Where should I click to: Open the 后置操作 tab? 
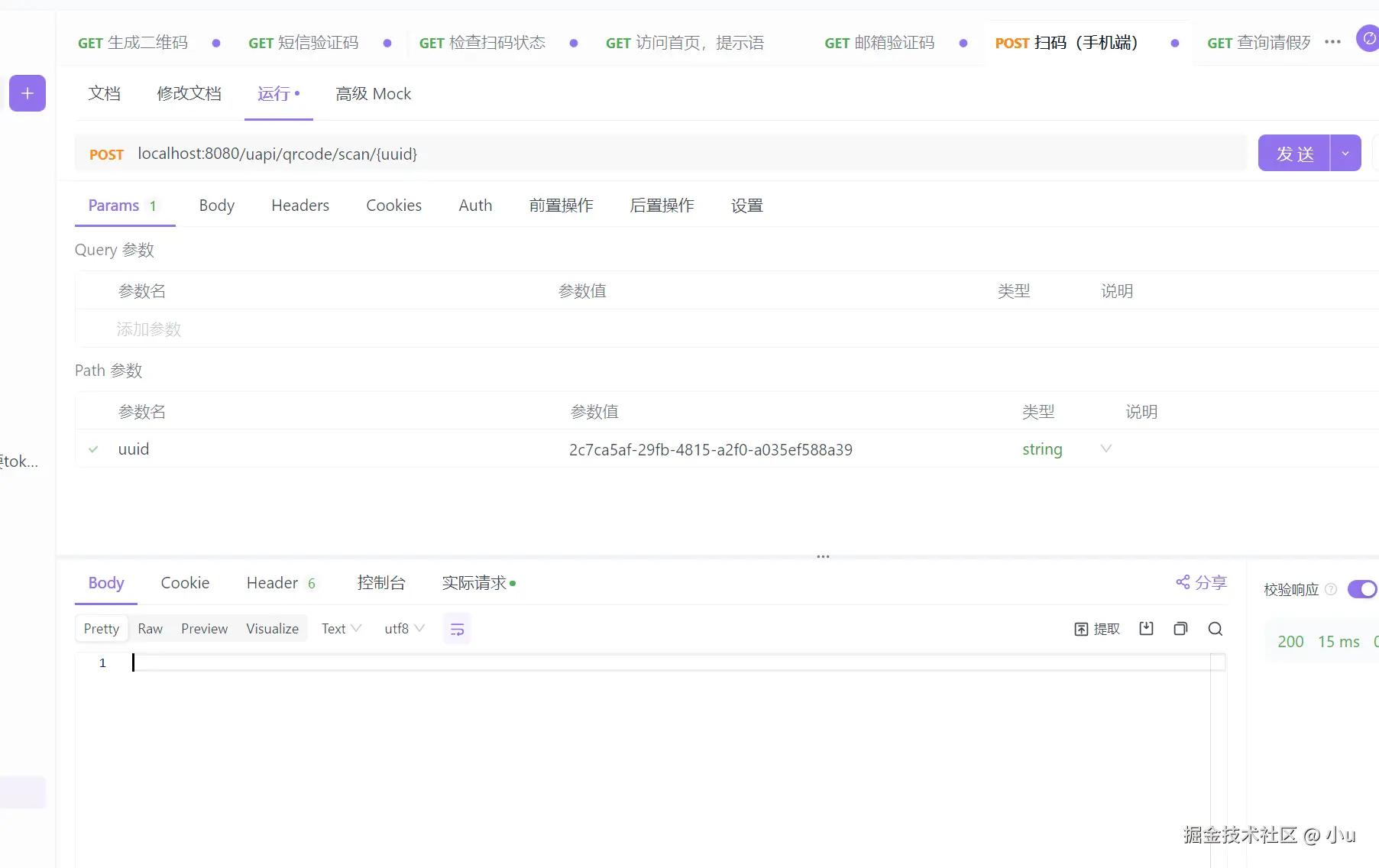click(662, 205)
